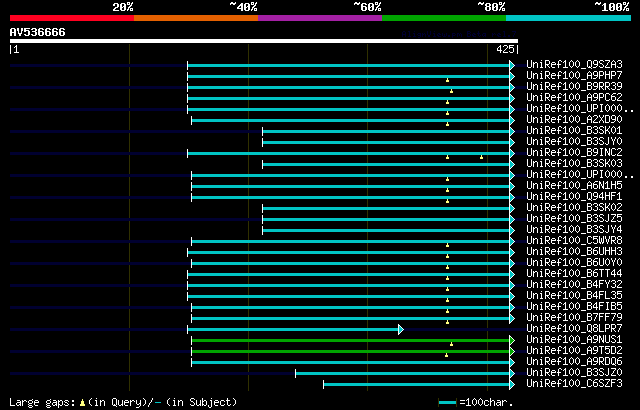
Task: Select the UniRef100_B3SK03 label
Action: pos(574,164)
